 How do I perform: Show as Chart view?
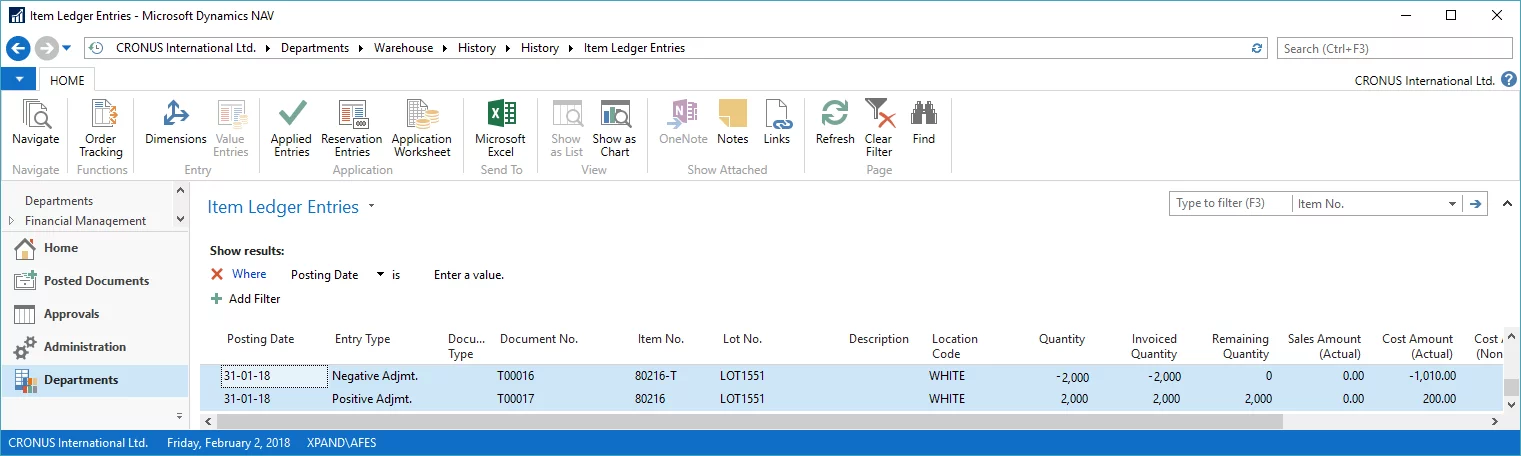[614, 129]
